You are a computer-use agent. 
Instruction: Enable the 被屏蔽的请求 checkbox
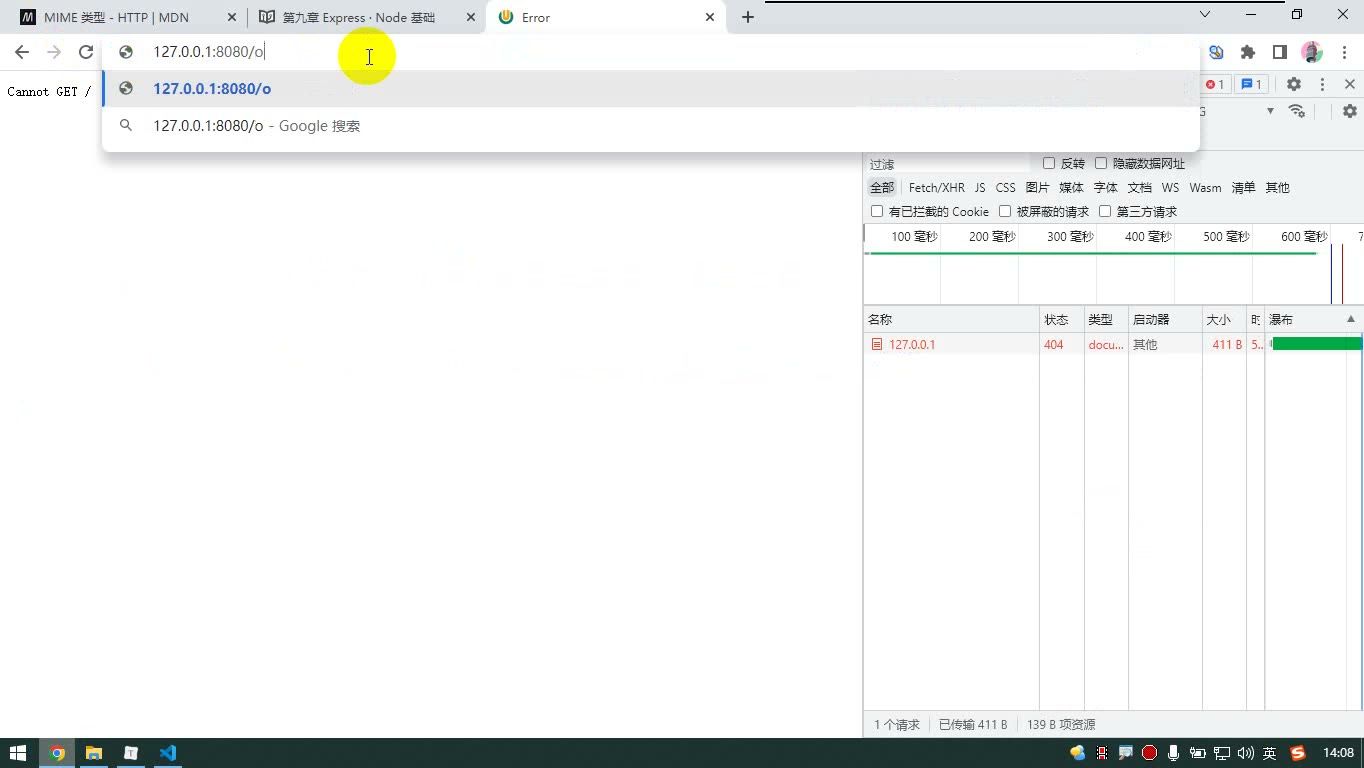[1005, 211]
